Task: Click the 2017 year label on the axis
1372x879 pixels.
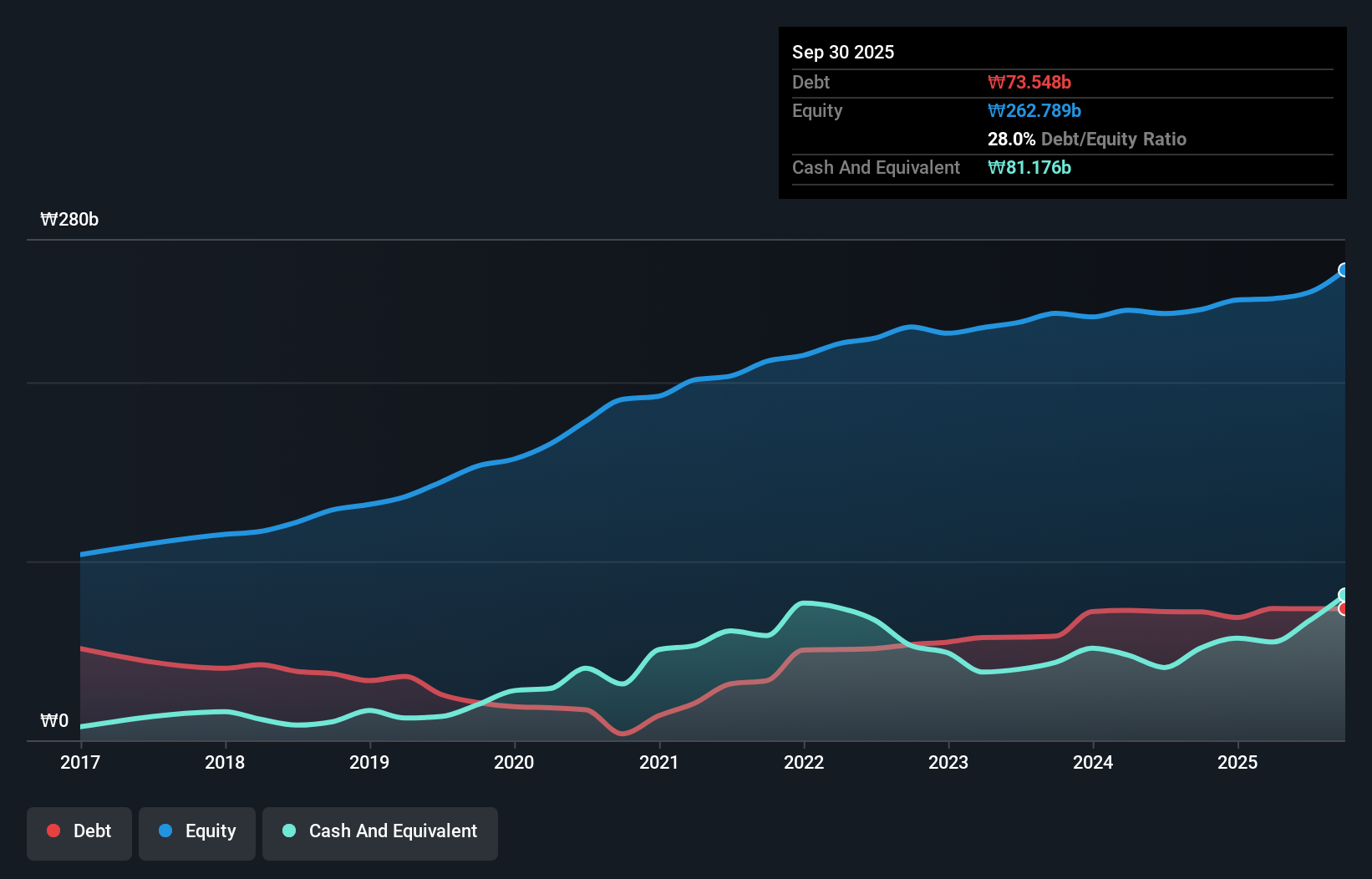Action: pos(79,762)
